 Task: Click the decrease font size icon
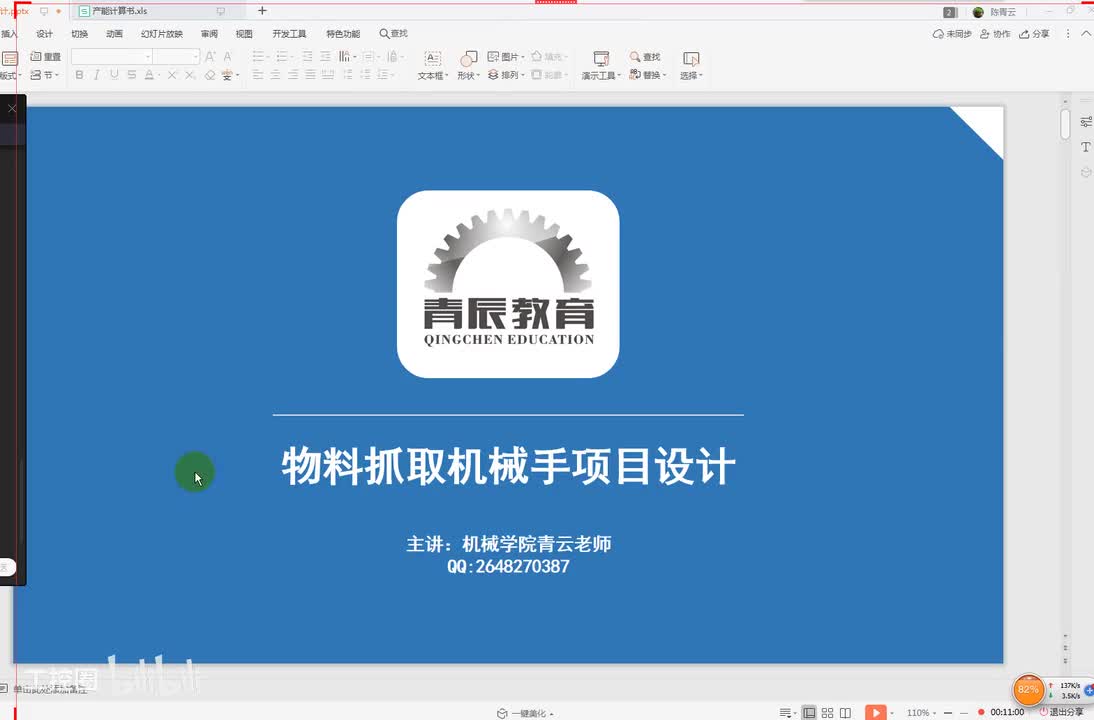coord(227,57)
